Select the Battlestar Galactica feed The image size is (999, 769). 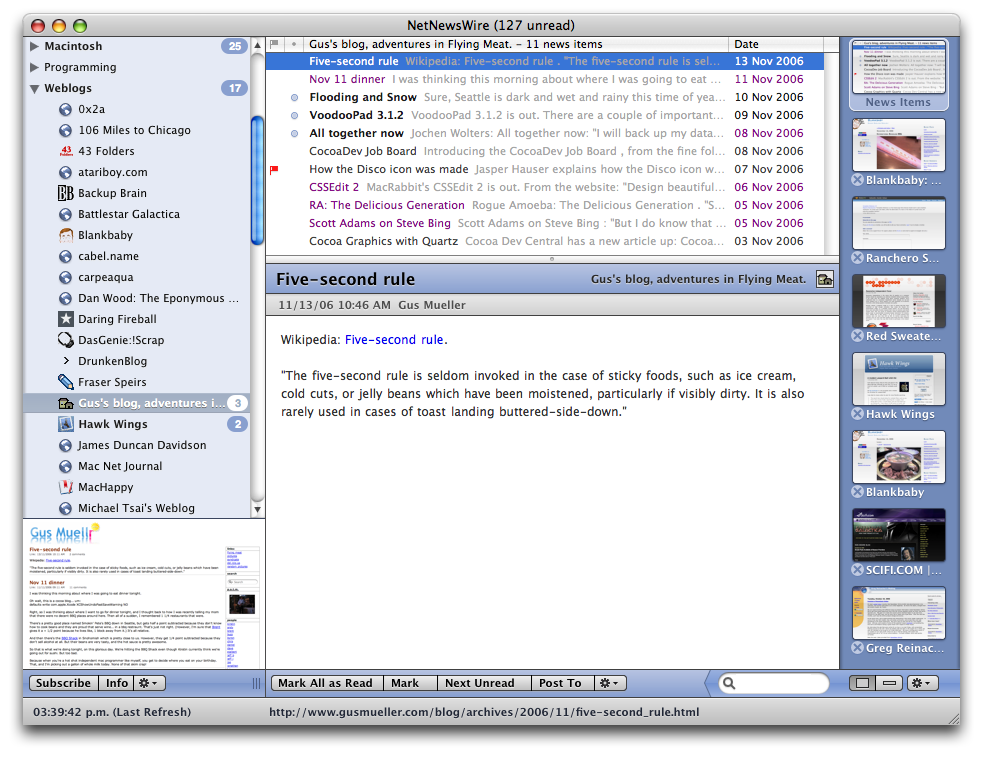137,214
